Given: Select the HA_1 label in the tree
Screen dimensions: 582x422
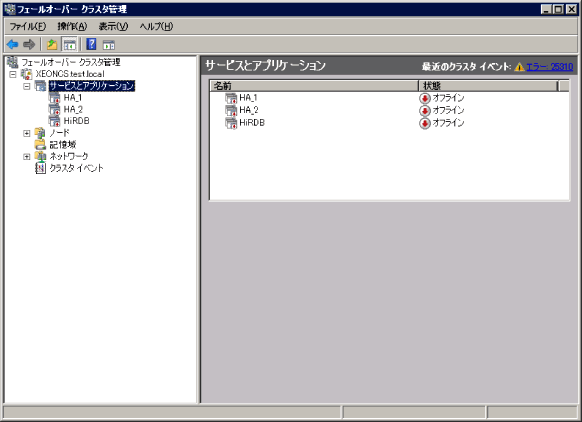Looking at the screenshot, I should point(72,98).
